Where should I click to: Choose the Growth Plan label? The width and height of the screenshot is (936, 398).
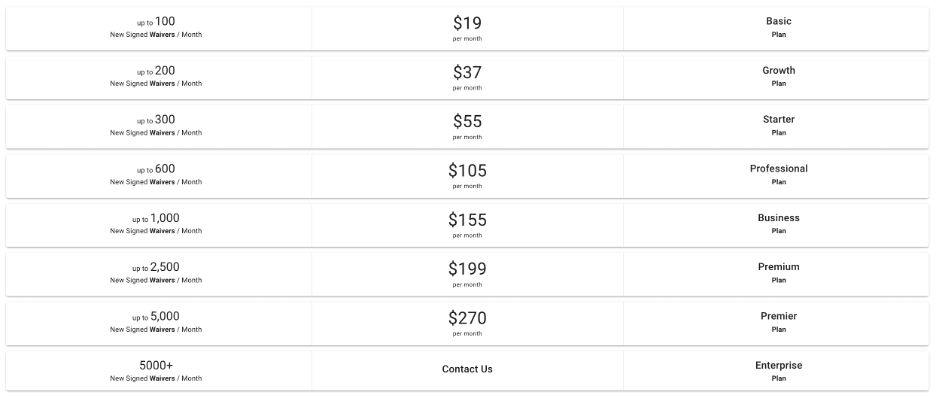pos(778,76)
